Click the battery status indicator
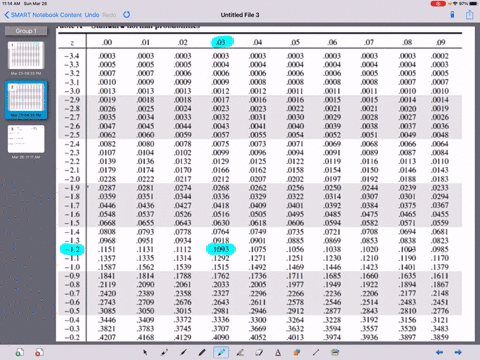This screenshot has height=360, width=480. click(474, 4)
